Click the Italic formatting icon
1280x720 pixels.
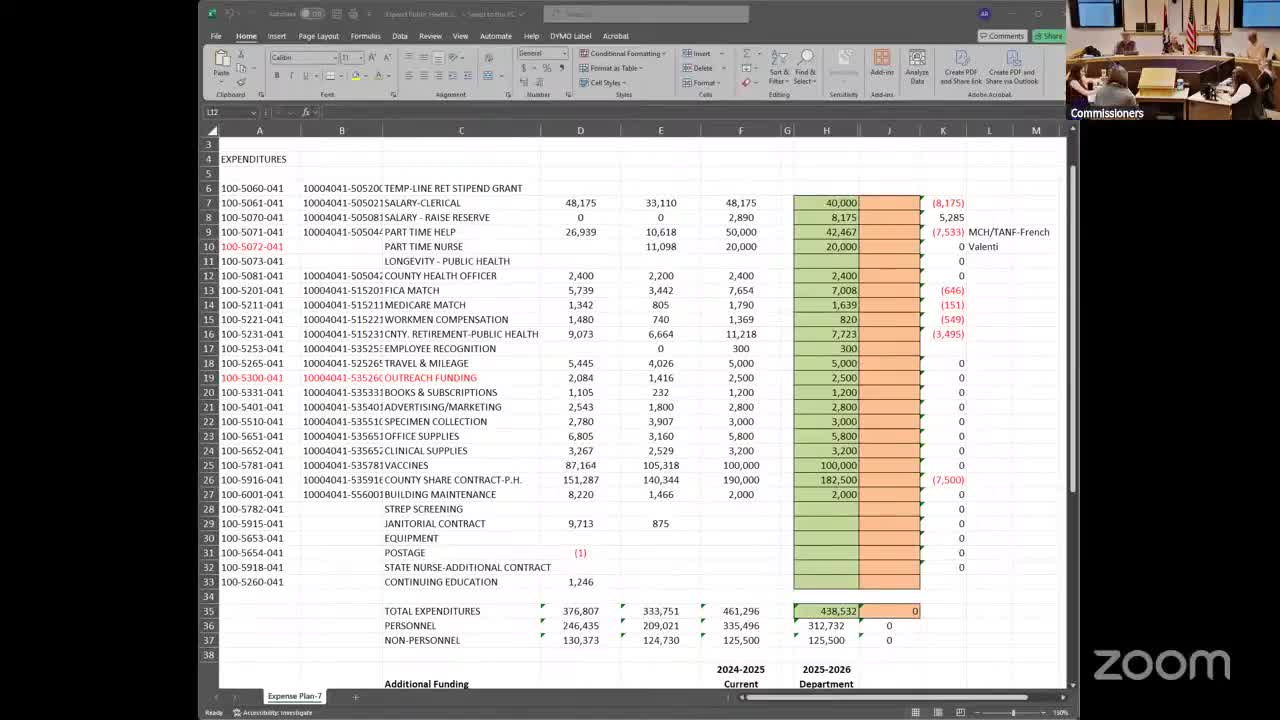pyautogui.click(x=291, y=76)
